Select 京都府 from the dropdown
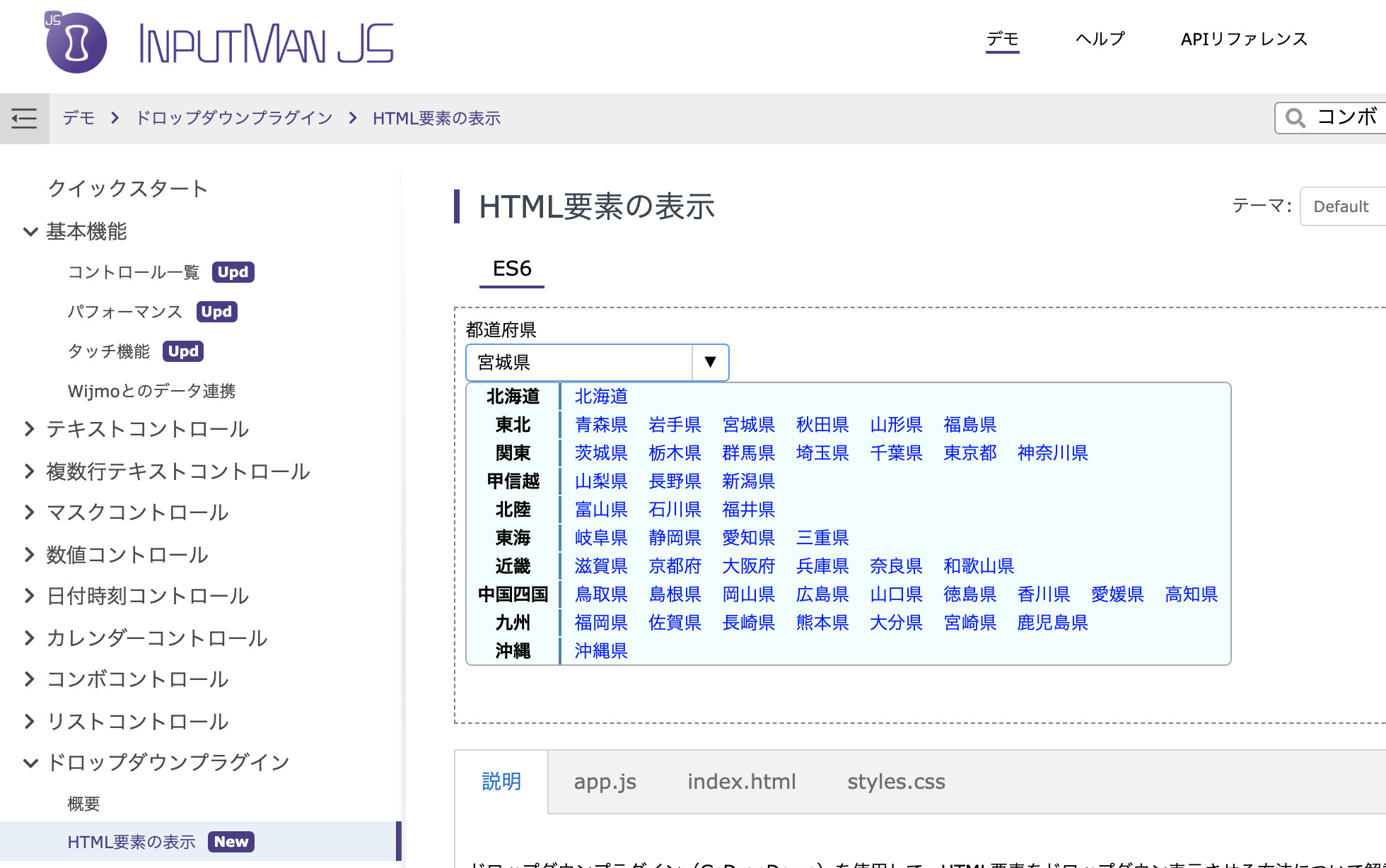1386x868 pixels. (x=675, y=566)
